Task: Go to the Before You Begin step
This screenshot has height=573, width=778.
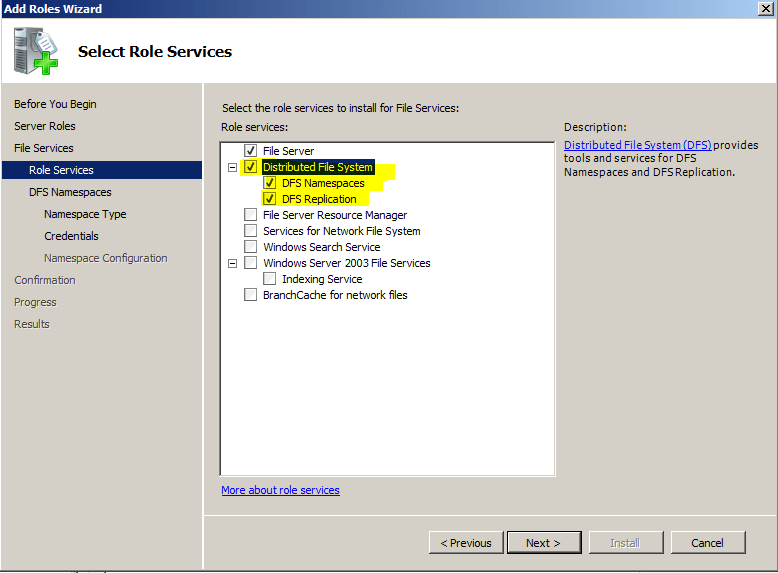Action: [x=55, y=104]
